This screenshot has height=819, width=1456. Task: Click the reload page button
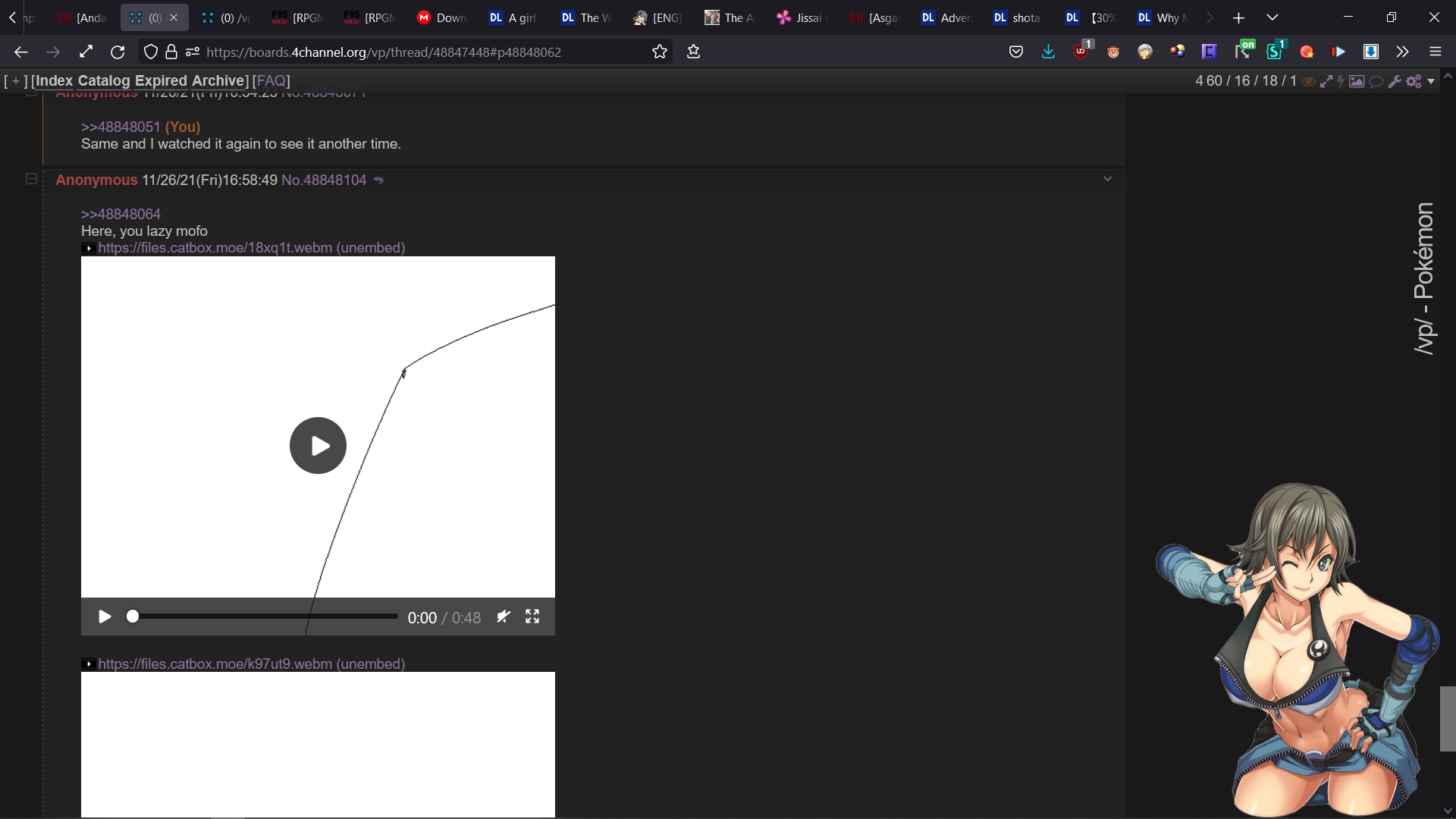[x=118, y=52]
